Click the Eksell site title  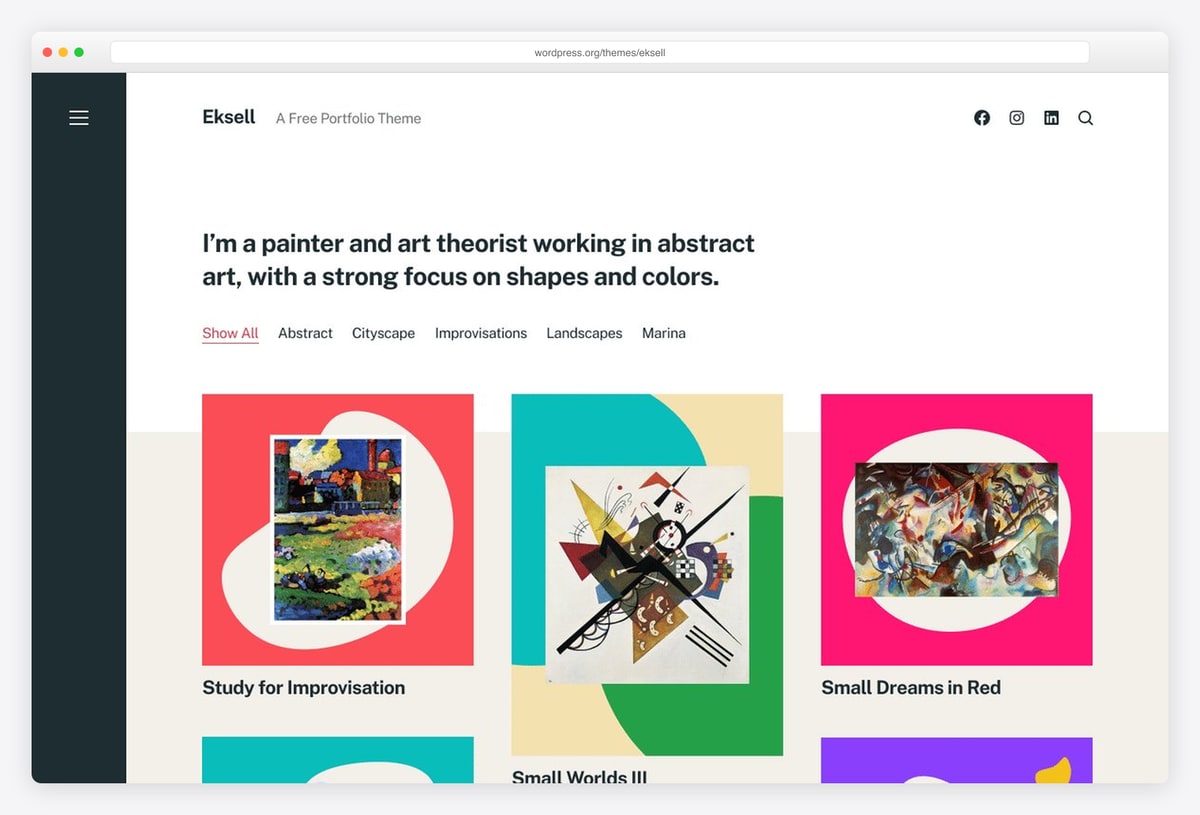[x=229, y=117]
